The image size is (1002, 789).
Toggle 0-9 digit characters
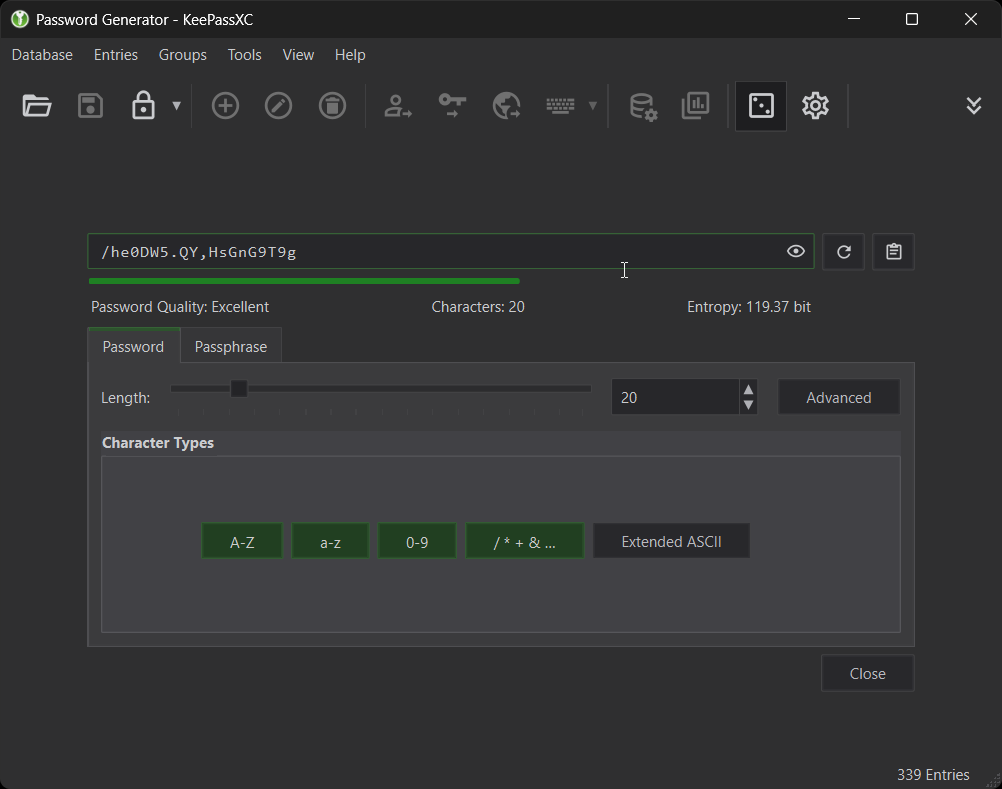417,542
